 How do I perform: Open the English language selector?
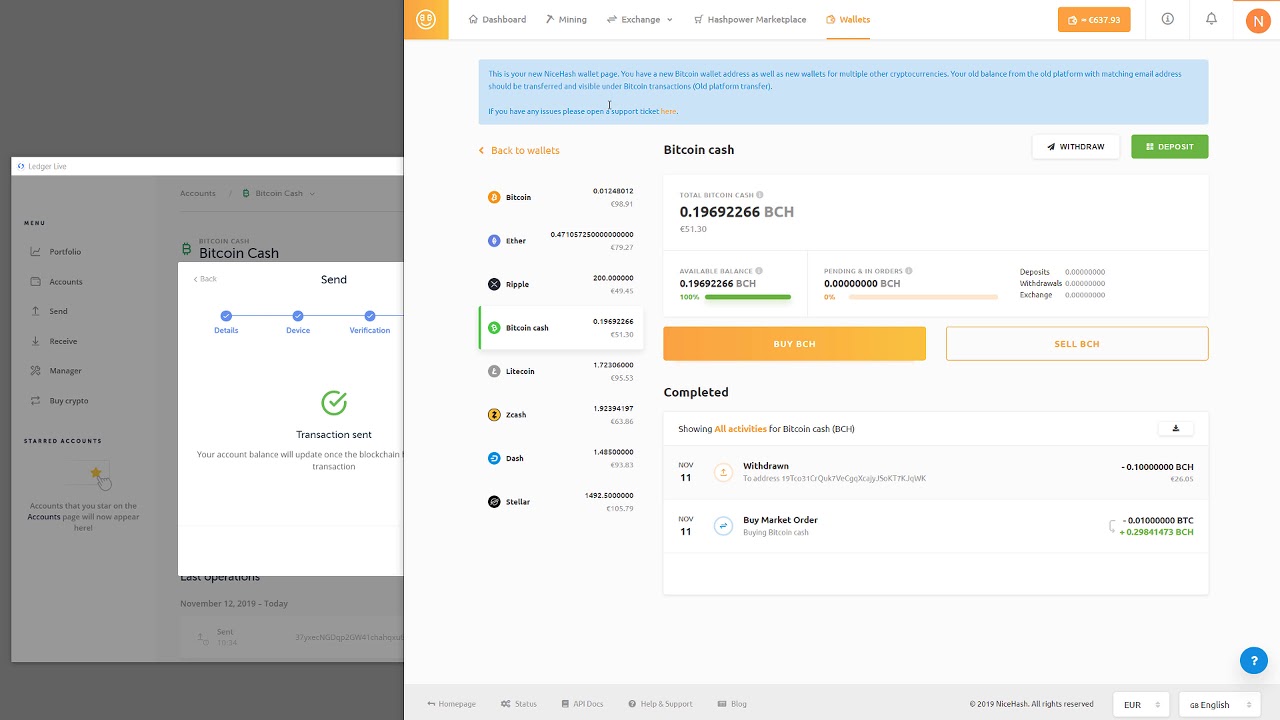coord(1219,704)
